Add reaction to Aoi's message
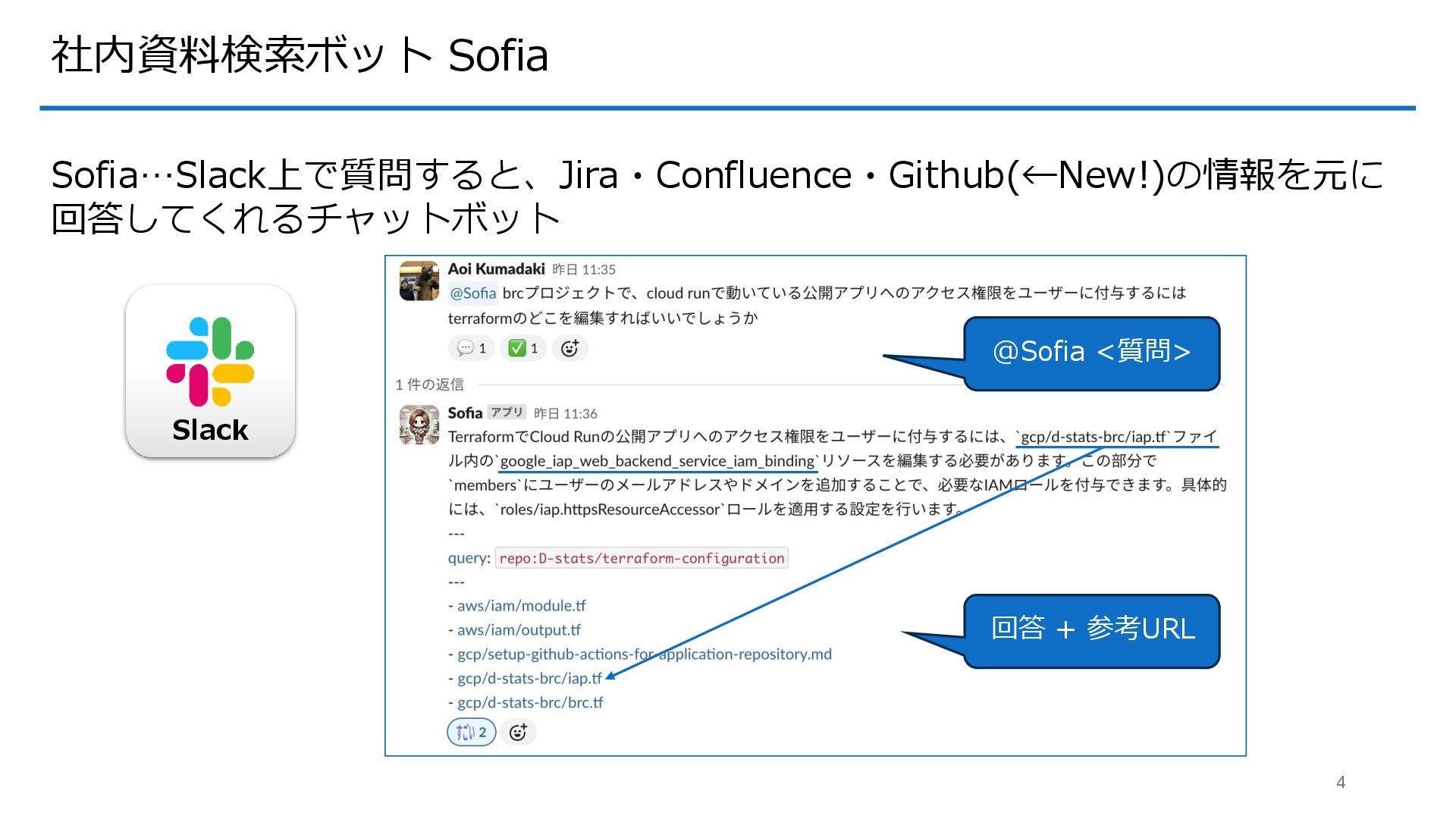Screen dimensions: 1456x819 tap(570, 348)
